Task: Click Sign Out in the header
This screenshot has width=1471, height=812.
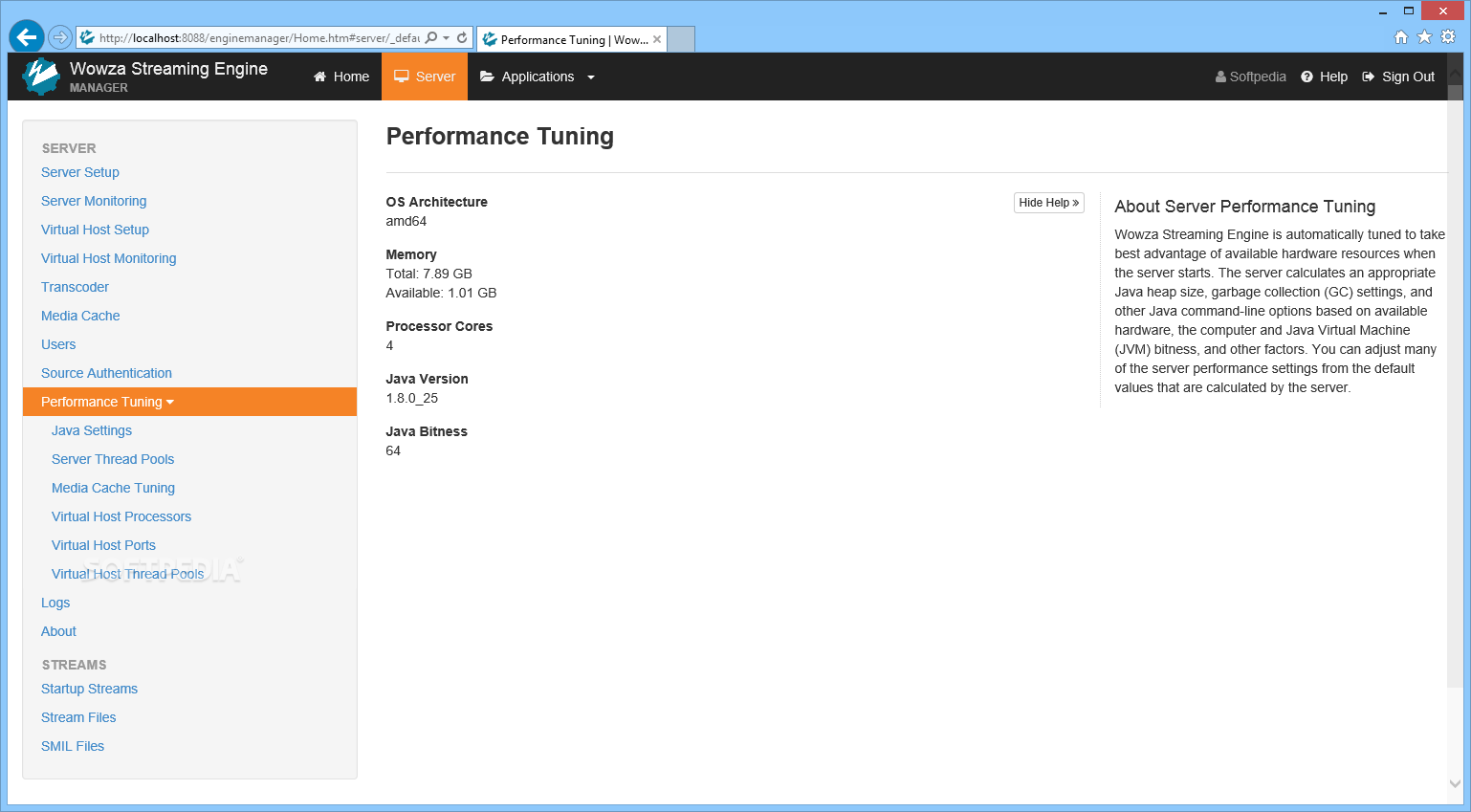Action: point(1398,77)
